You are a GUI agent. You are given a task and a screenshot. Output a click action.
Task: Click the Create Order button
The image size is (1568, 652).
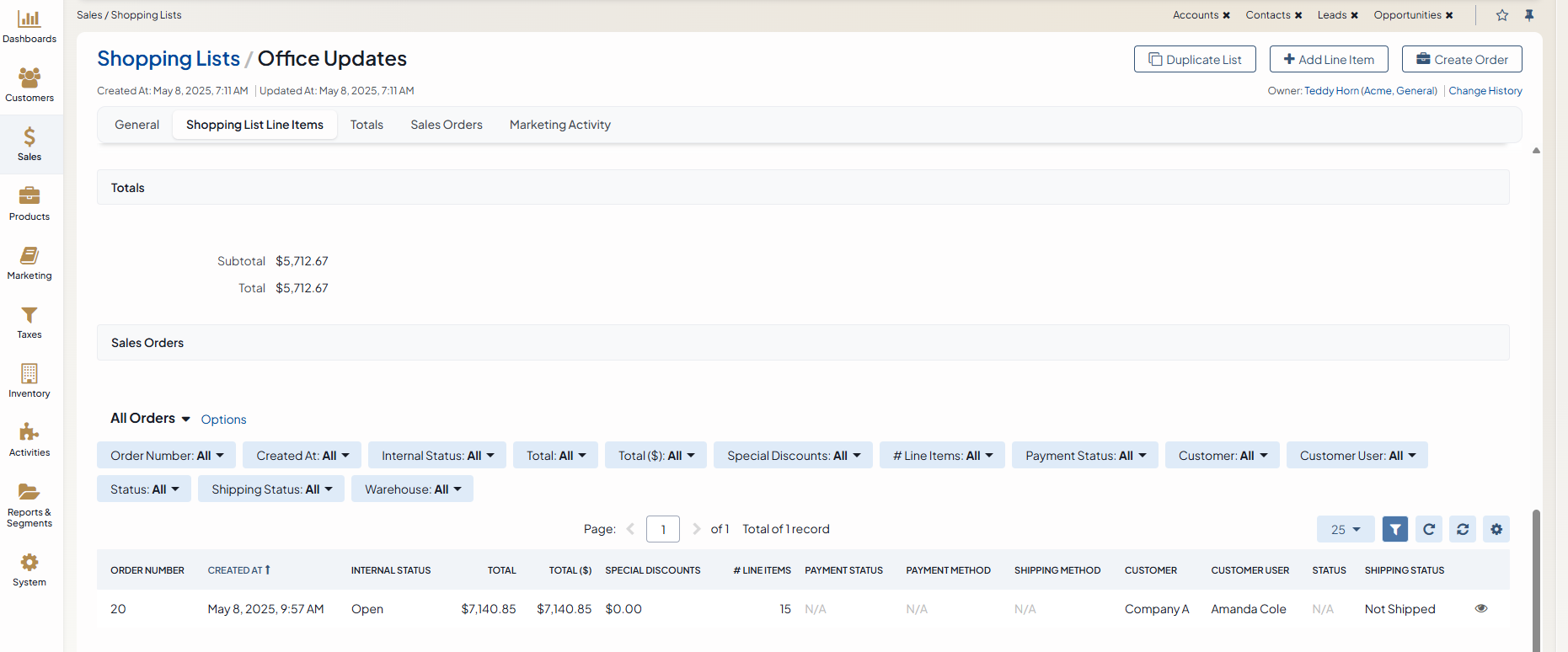pos(1462,59)
